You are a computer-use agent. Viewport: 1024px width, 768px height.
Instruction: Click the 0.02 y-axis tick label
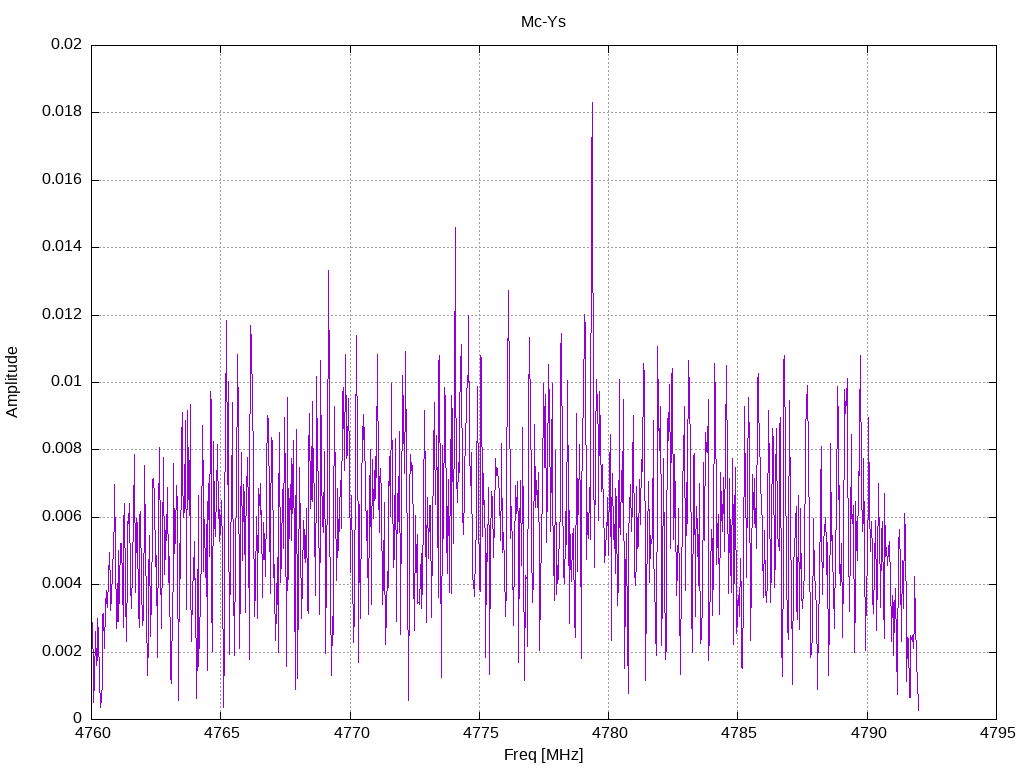(67, 44)
